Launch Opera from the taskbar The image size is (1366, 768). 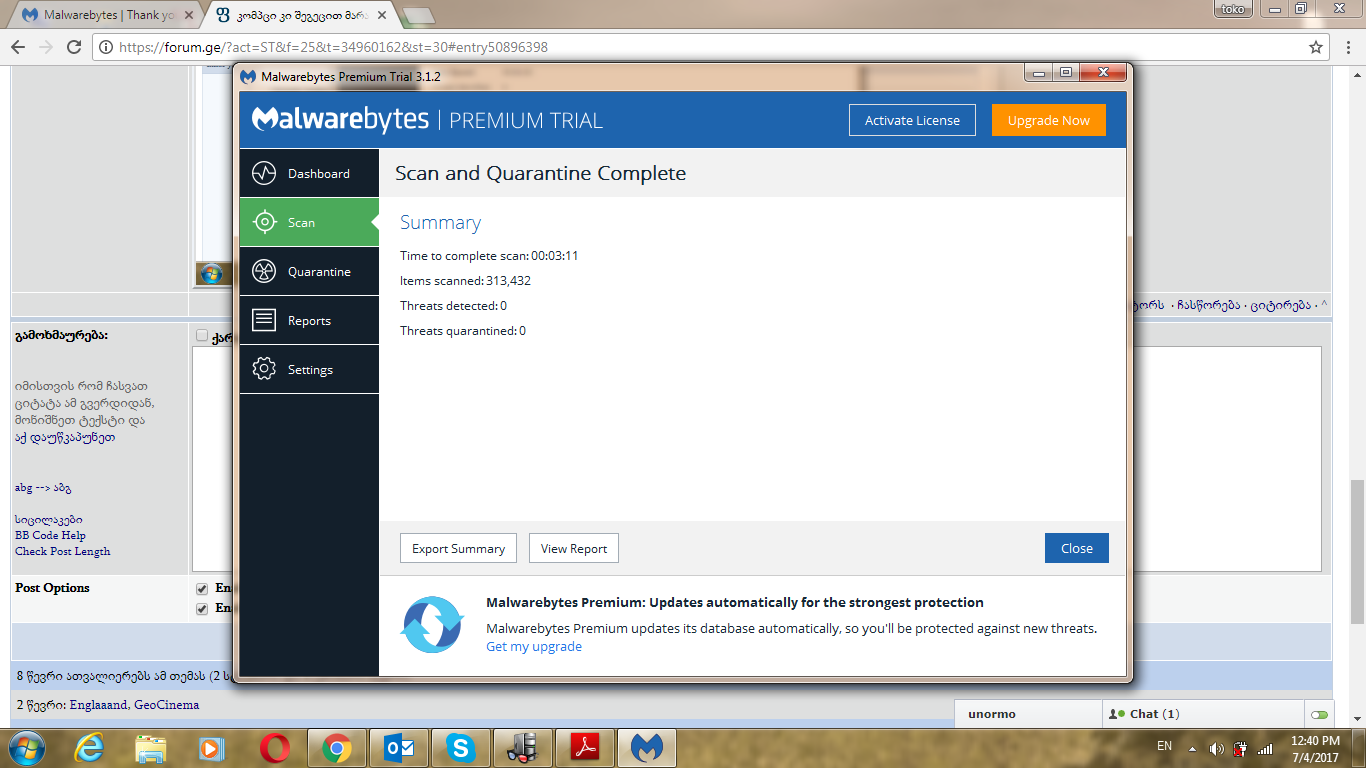point(274,748)
